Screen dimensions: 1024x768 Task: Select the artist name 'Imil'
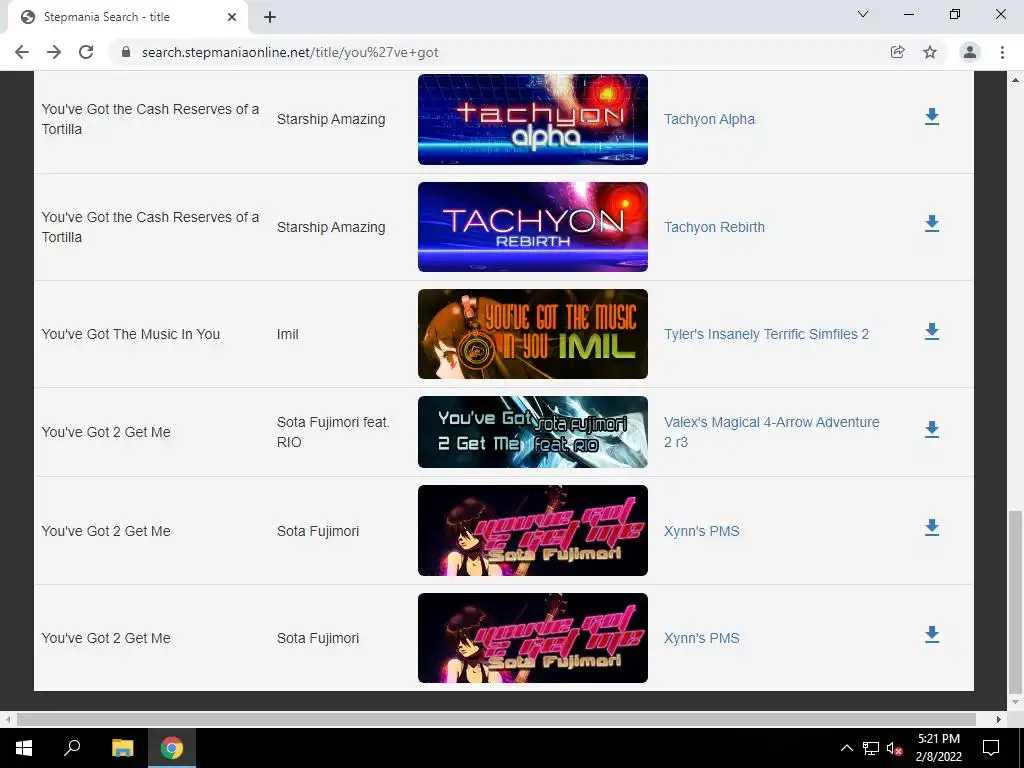(287, 334)
